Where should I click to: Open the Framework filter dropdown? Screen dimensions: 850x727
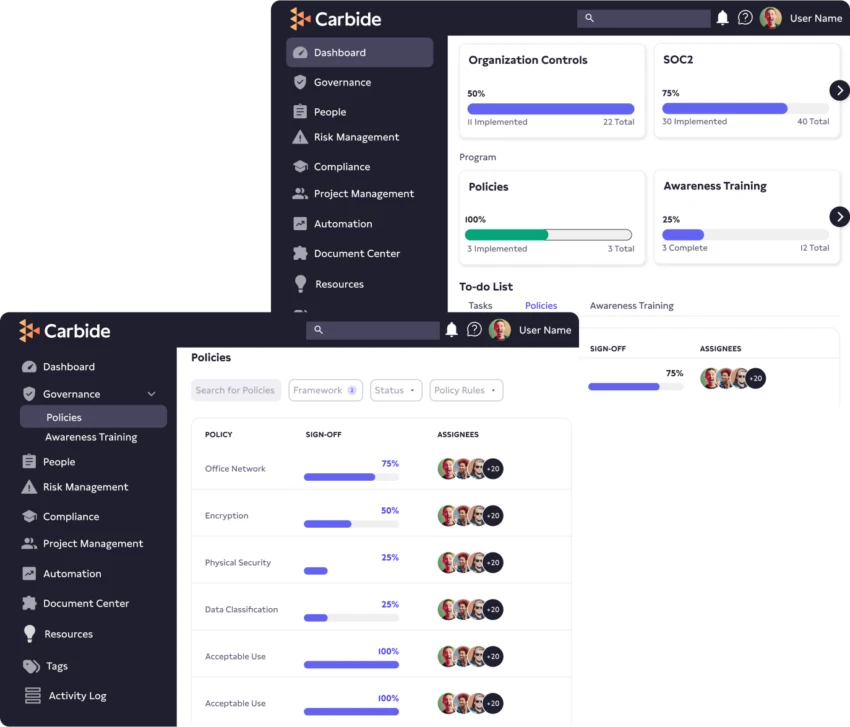click(x=325, y=390)
